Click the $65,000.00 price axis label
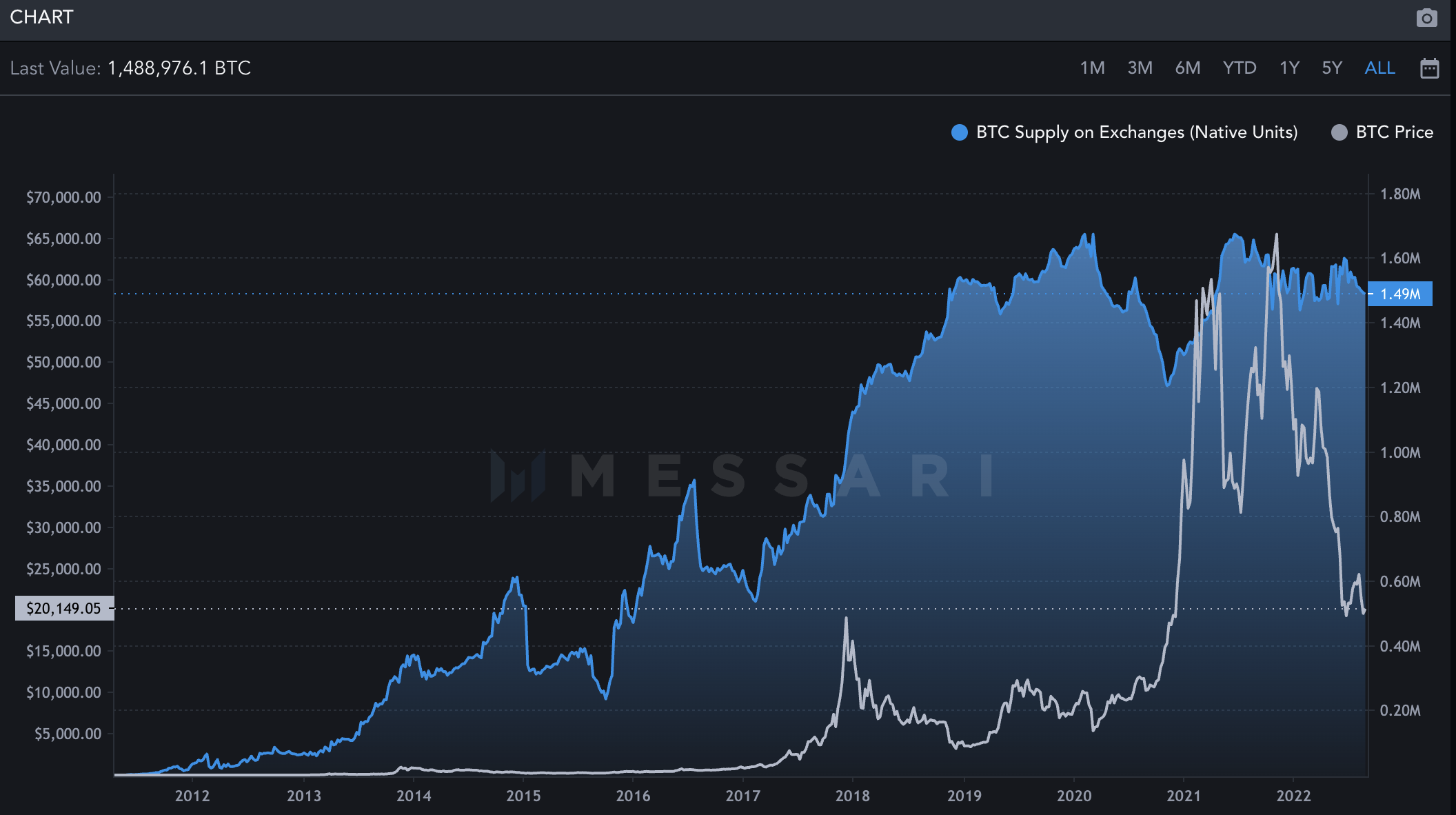 pyautogui.click(x=63, y=239)
